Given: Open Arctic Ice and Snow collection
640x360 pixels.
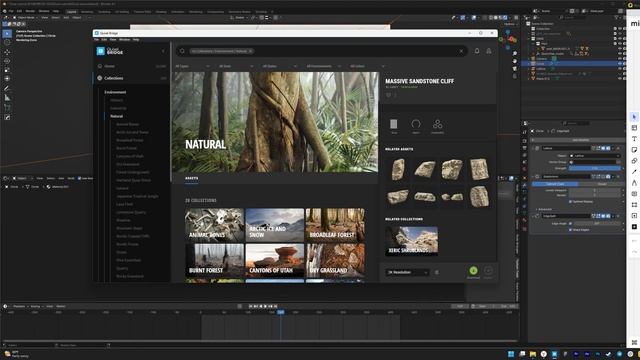Looking at the screenshot, I should [x=275, y=225].
